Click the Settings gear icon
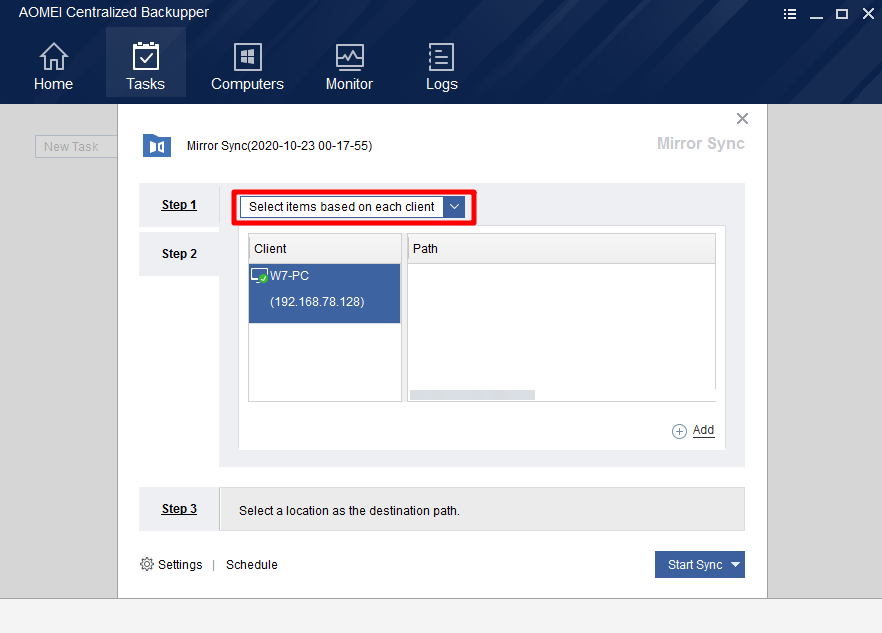This screenshot has height=633, width=882. [x=147, y=564]
